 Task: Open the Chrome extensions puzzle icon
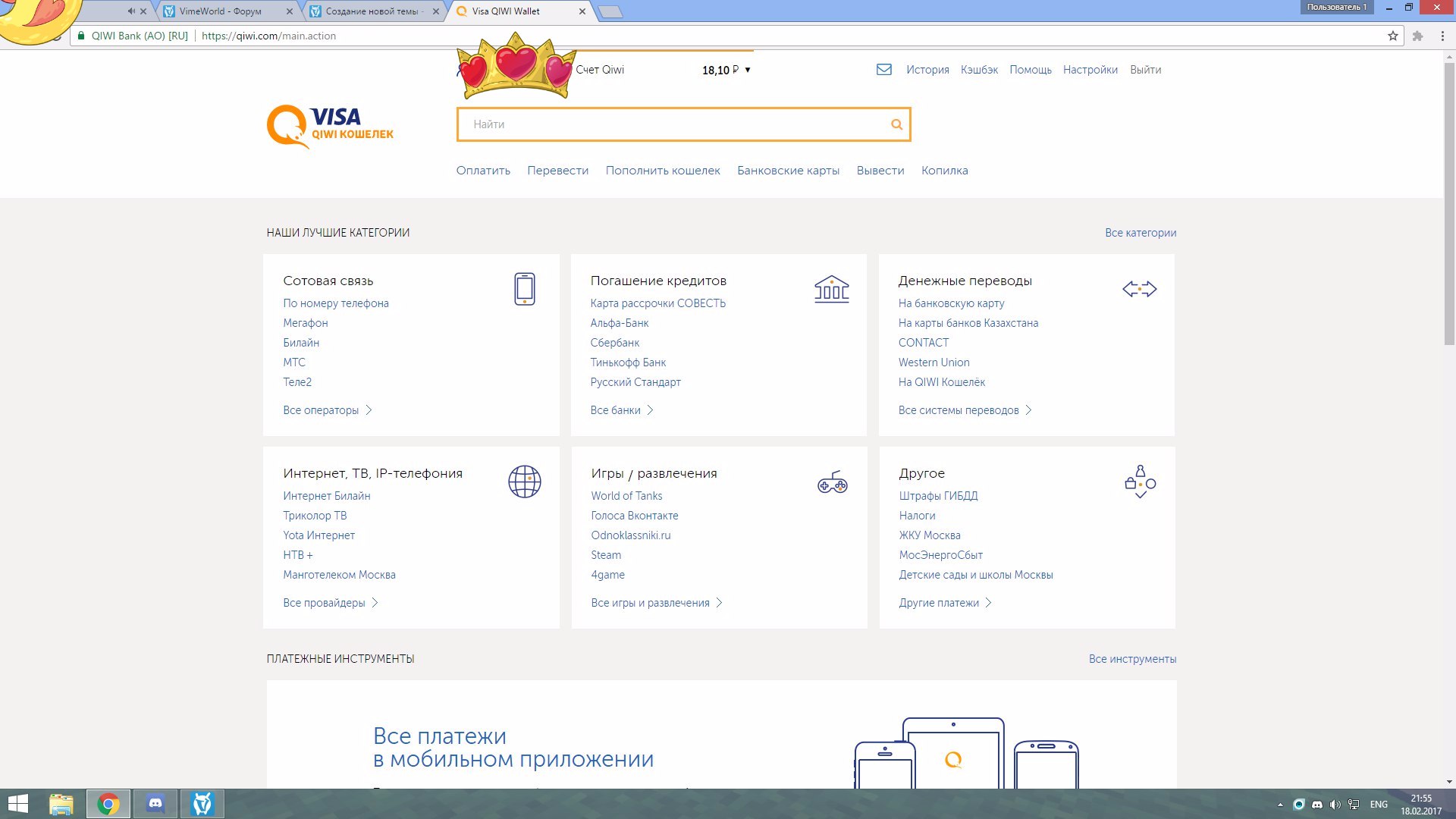pos(1418,36)
